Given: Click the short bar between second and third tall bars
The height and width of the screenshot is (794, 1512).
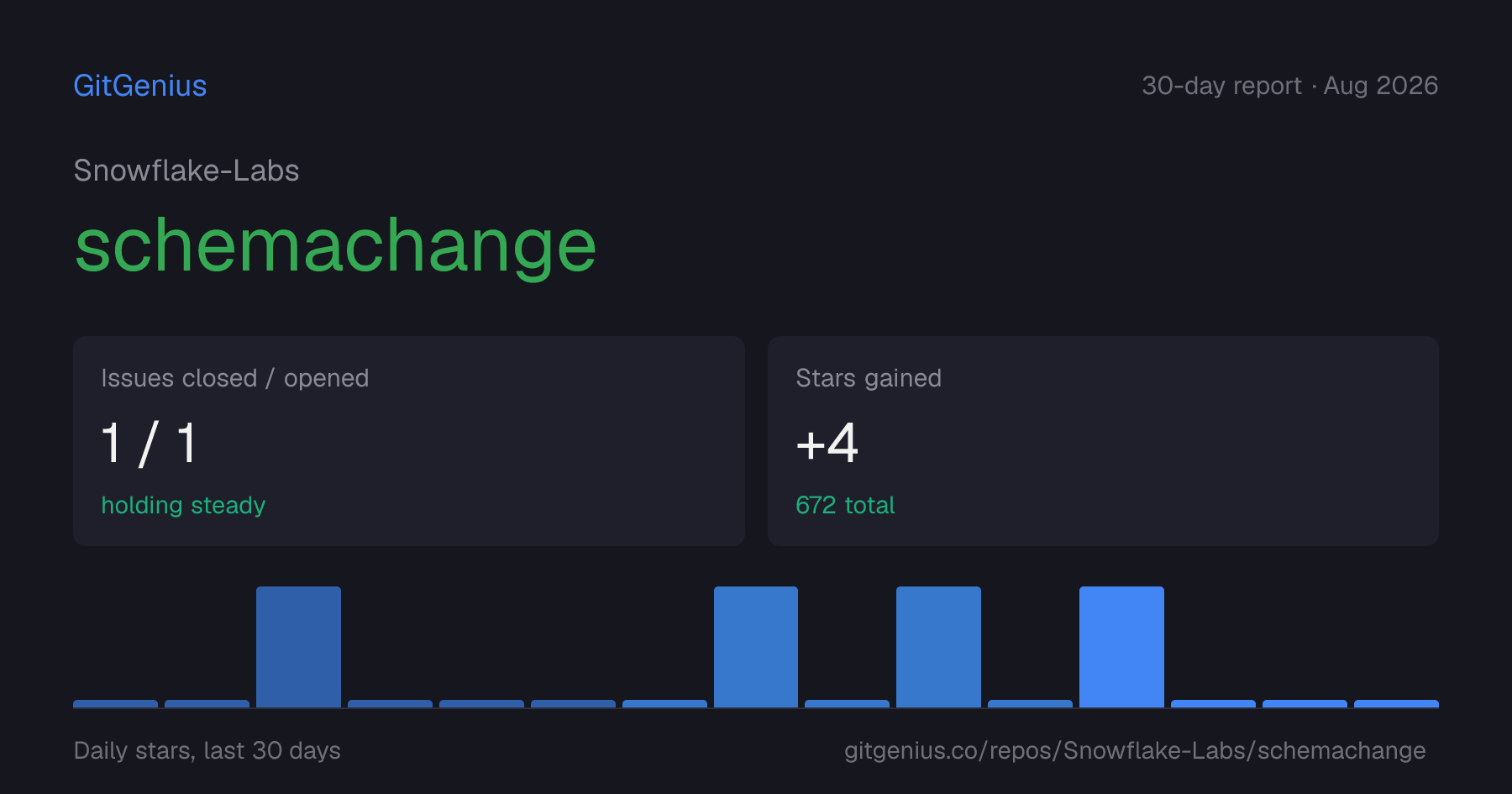Looking at the screenshot, I should click(x=847, y=703).
